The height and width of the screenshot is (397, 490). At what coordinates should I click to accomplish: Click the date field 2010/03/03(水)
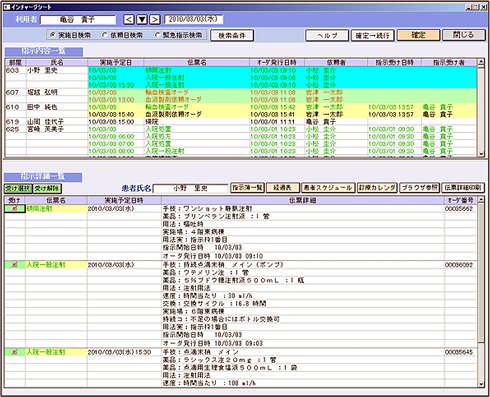(x=194, y=19)
